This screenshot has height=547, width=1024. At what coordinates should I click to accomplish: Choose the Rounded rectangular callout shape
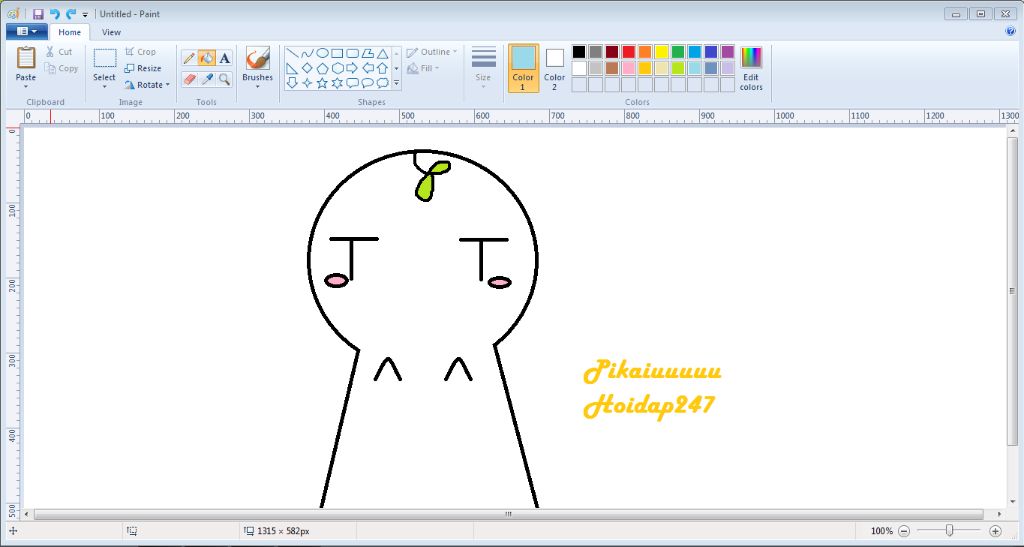[x=353, y=83]
